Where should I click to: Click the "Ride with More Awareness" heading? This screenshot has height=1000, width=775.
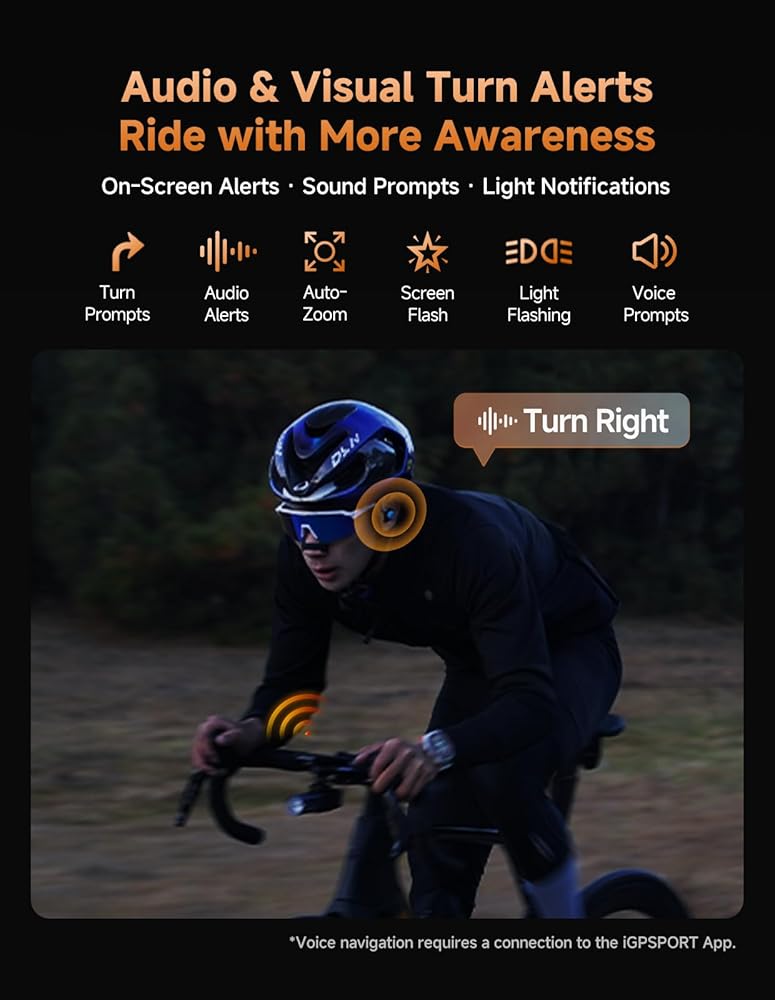[x=387, y=136]
